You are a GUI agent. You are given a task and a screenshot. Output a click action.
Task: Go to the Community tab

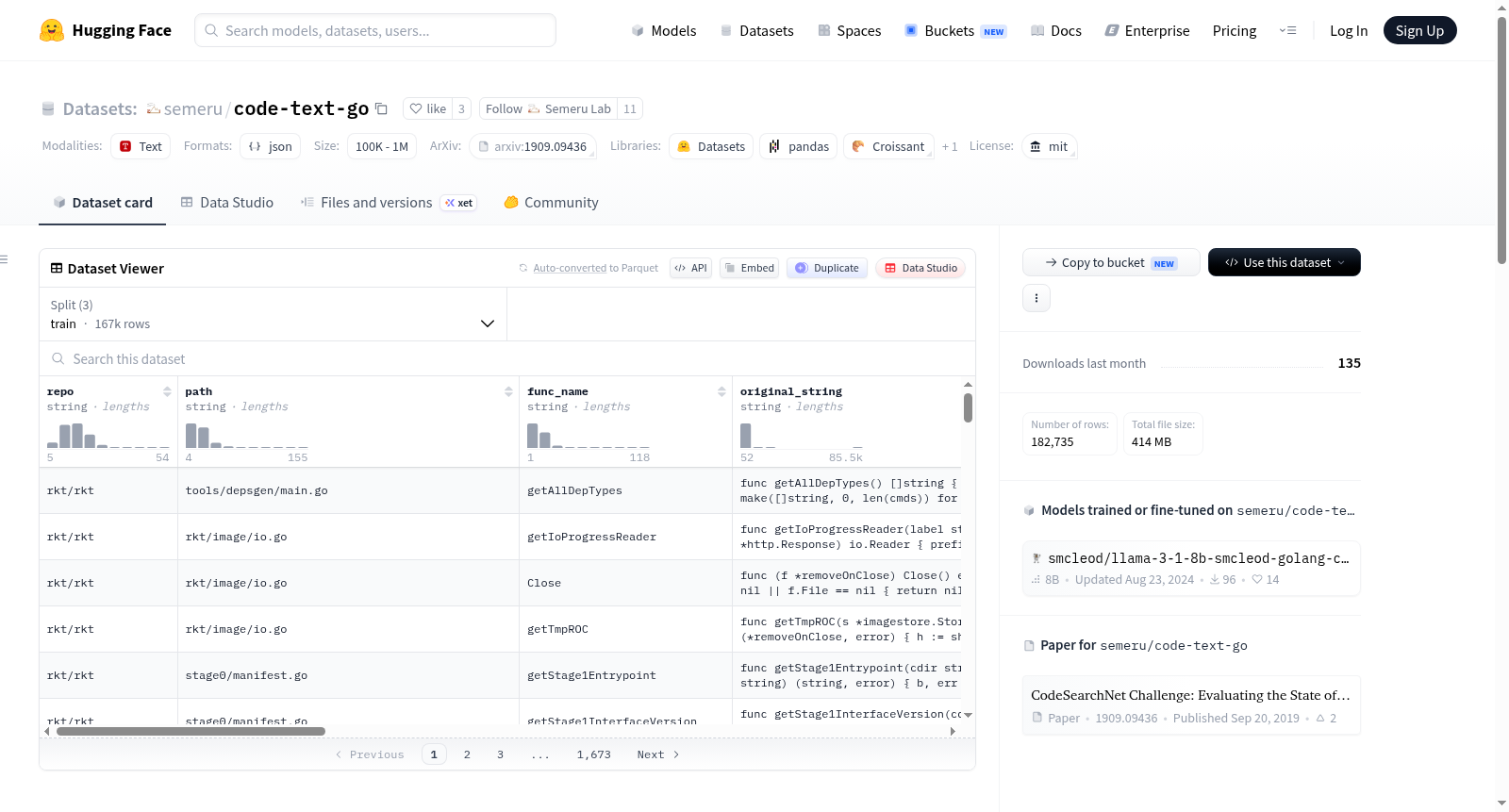[551, 203]
